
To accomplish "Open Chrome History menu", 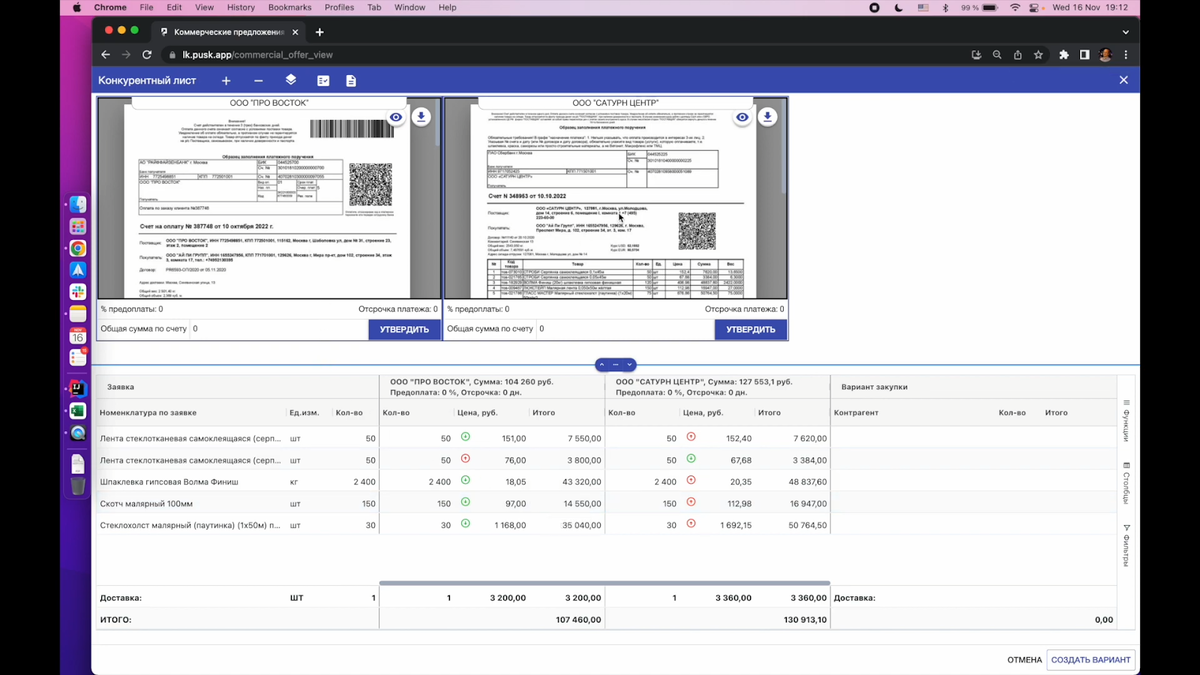I will tap(240, 7).
